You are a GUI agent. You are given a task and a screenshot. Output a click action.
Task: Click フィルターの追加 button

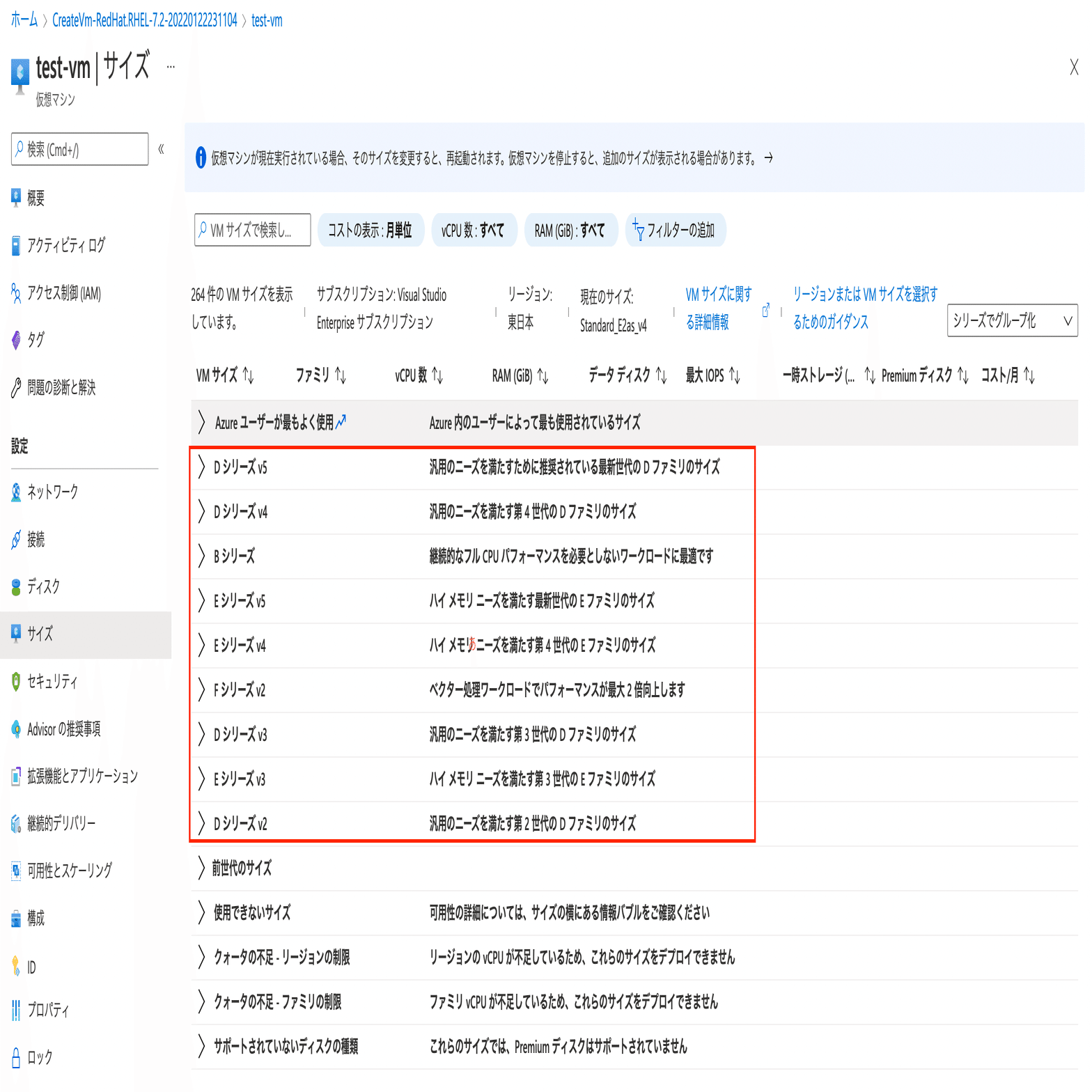pos(676,230)
